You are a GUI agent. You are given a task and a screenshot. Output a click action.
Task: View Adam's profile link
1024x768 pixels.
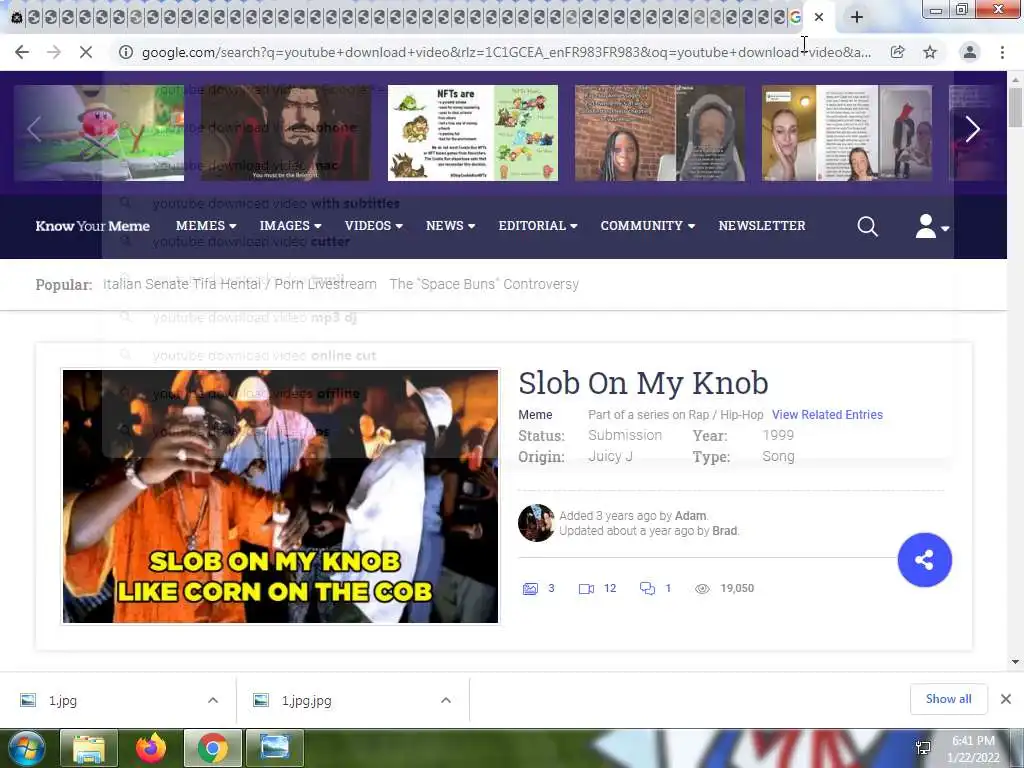click(690, 516)
